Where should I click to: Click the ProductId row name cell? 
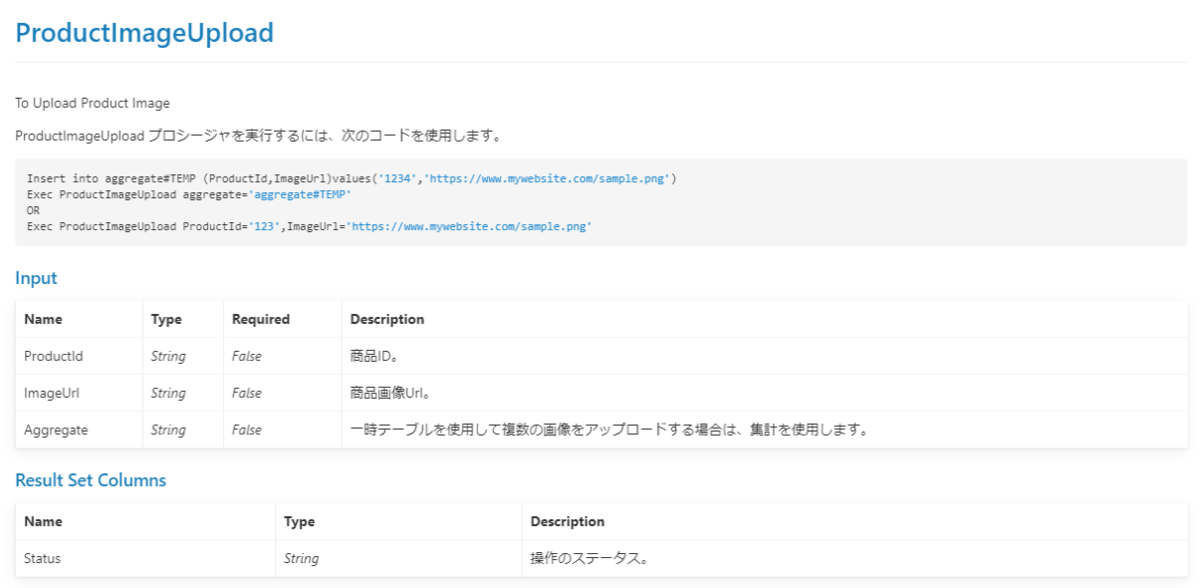click(53, 356)
